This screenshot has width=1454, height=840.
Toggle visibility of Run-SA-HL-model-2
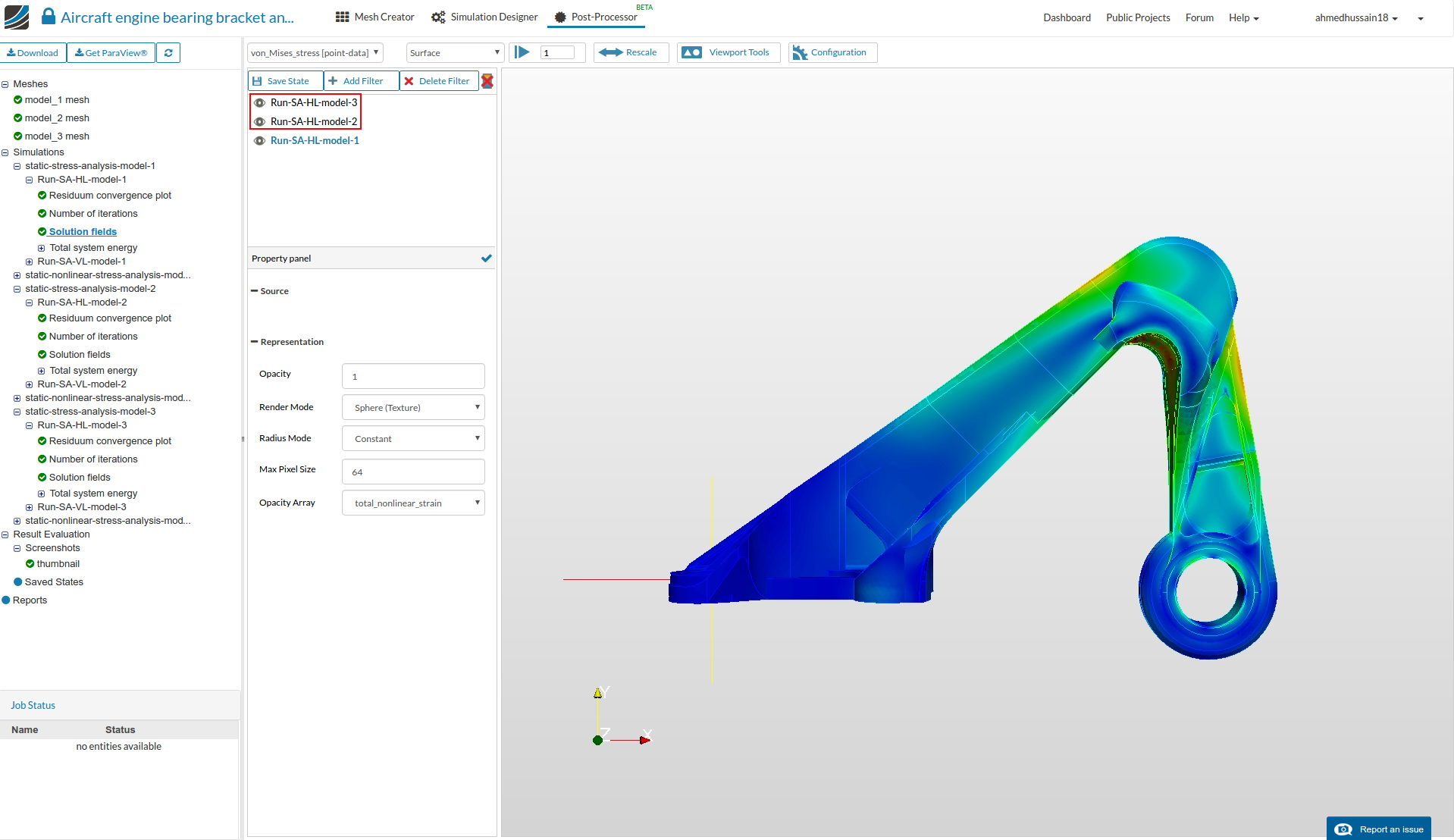point(259,122)
